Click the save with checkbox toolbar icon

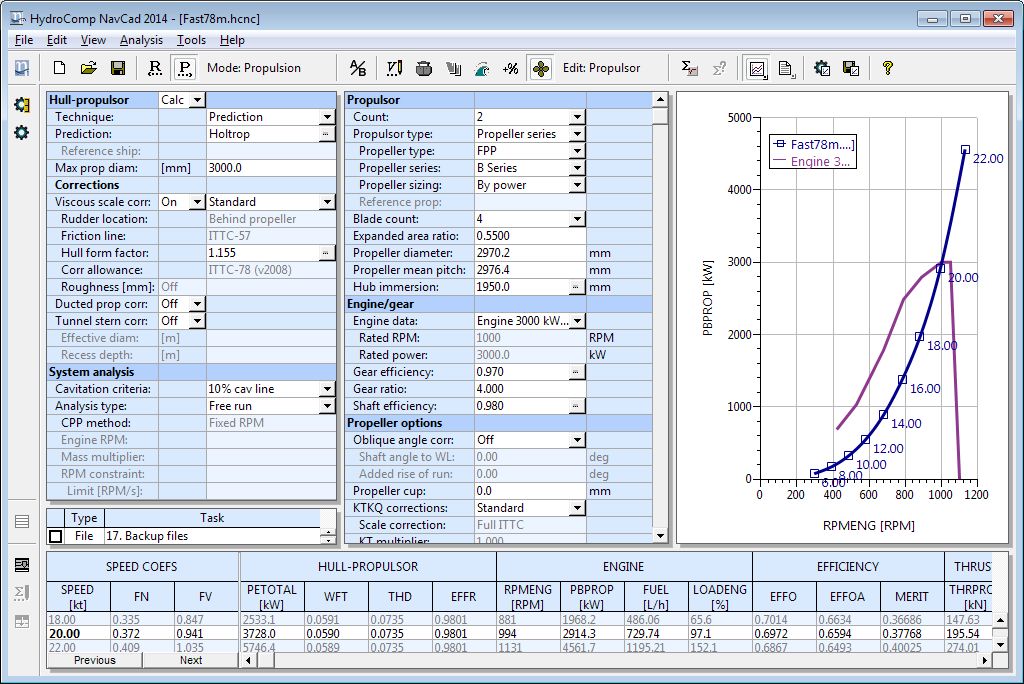coord(851,68)
